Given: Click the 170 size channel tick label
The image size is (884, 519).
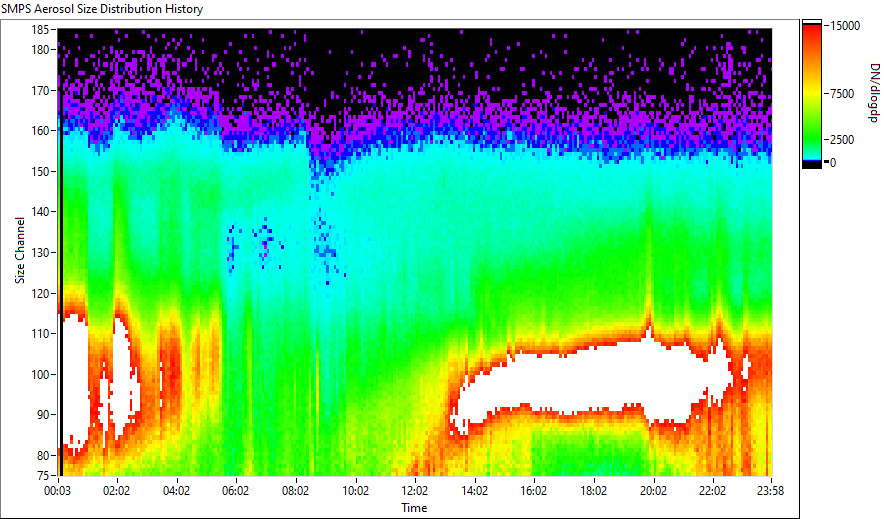Looking at the screenshot, I should pyautogui.click(x=41, y=90).
